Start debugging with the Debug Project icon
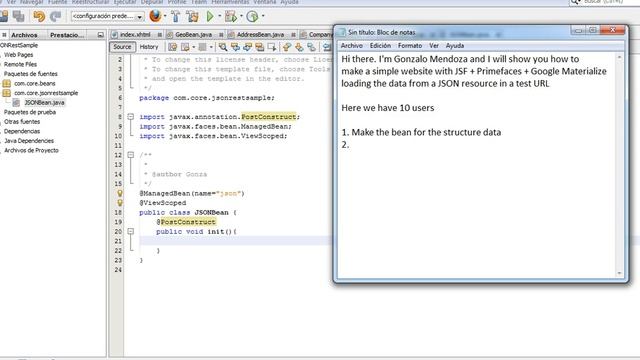 point(231,16)
